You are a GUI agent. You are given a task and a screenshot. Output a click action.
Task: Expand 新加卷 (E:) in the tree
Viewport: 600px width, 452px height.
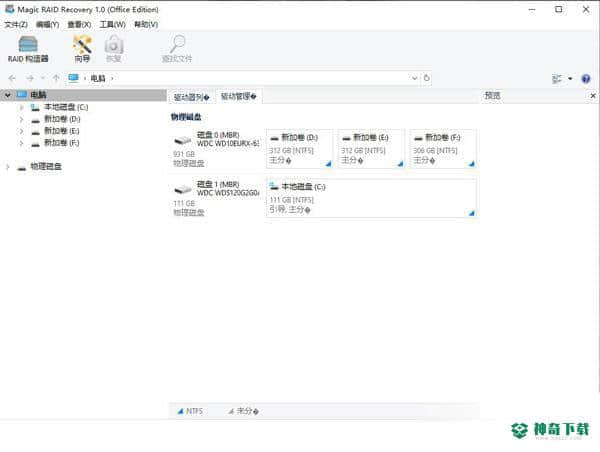(21, 131)
